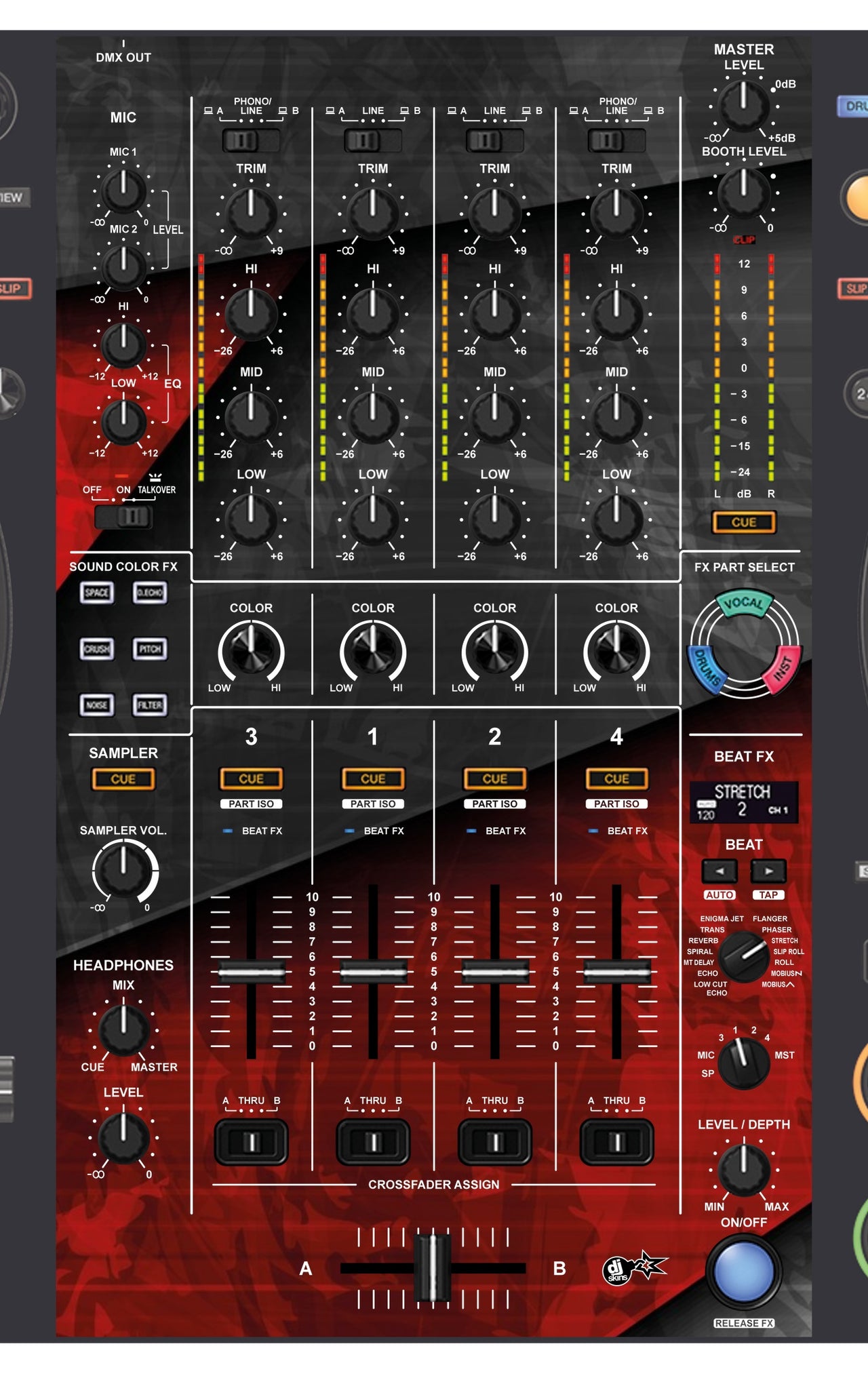Screen dimensions: 868x1380
Task: Click channel 3 volume fader handle
Action: 251,972
